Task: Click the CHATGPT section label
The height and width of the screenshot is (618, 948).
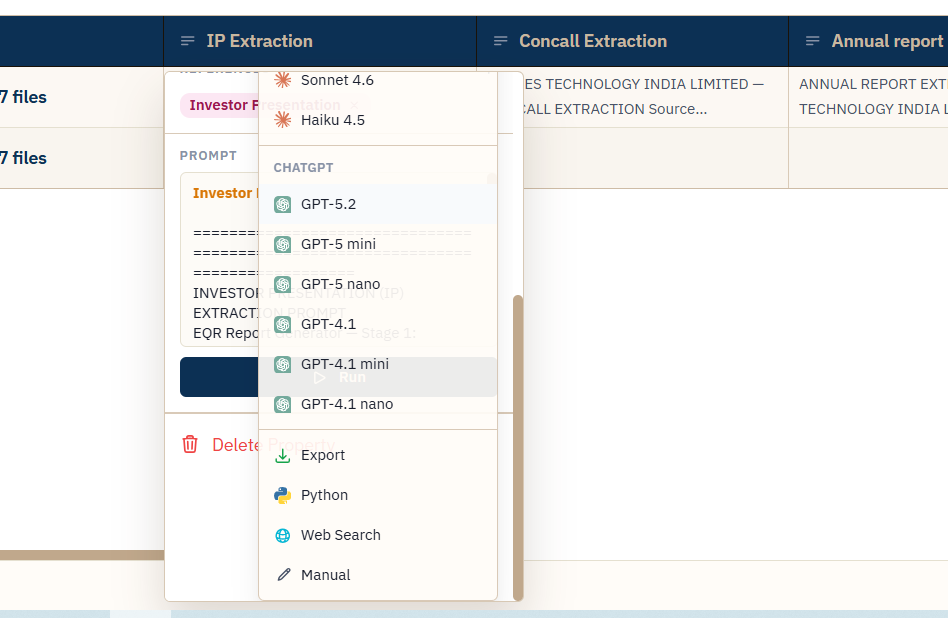Action: (x=304, y=168)
